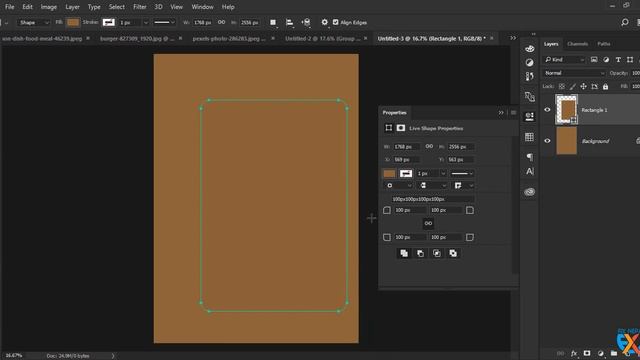Open the stroke width dropdown in options bar

pyautogui.click(x=146, y=22)
